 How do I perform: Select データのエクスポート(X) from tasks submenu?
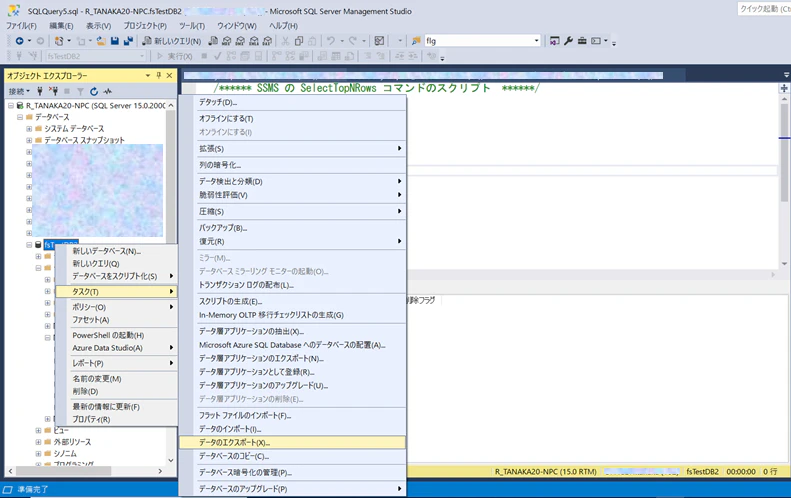(x=292, y=442)
